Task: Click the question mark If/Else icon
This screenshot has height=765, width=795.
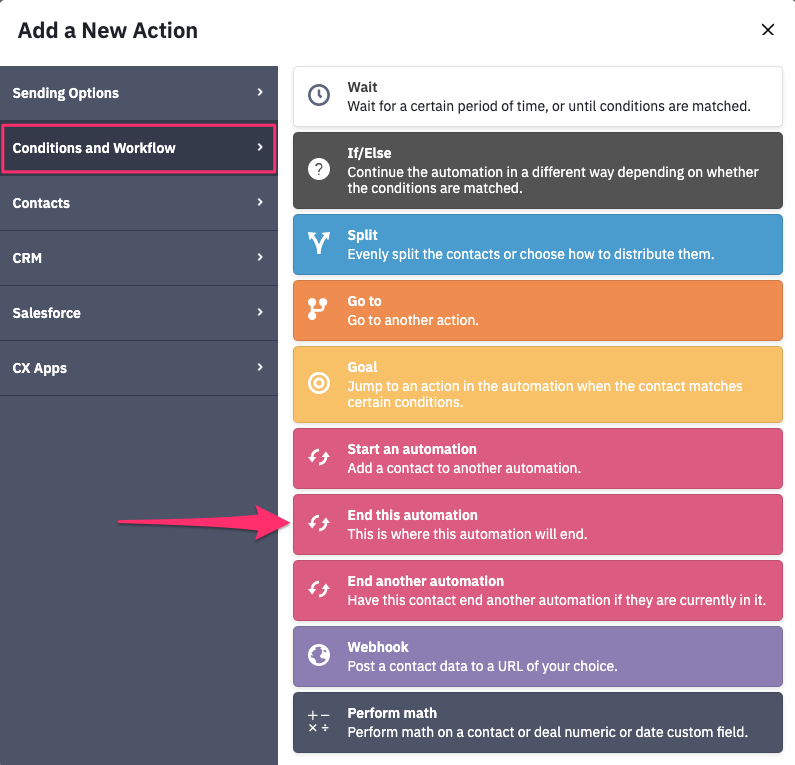Action: (318, 169)
